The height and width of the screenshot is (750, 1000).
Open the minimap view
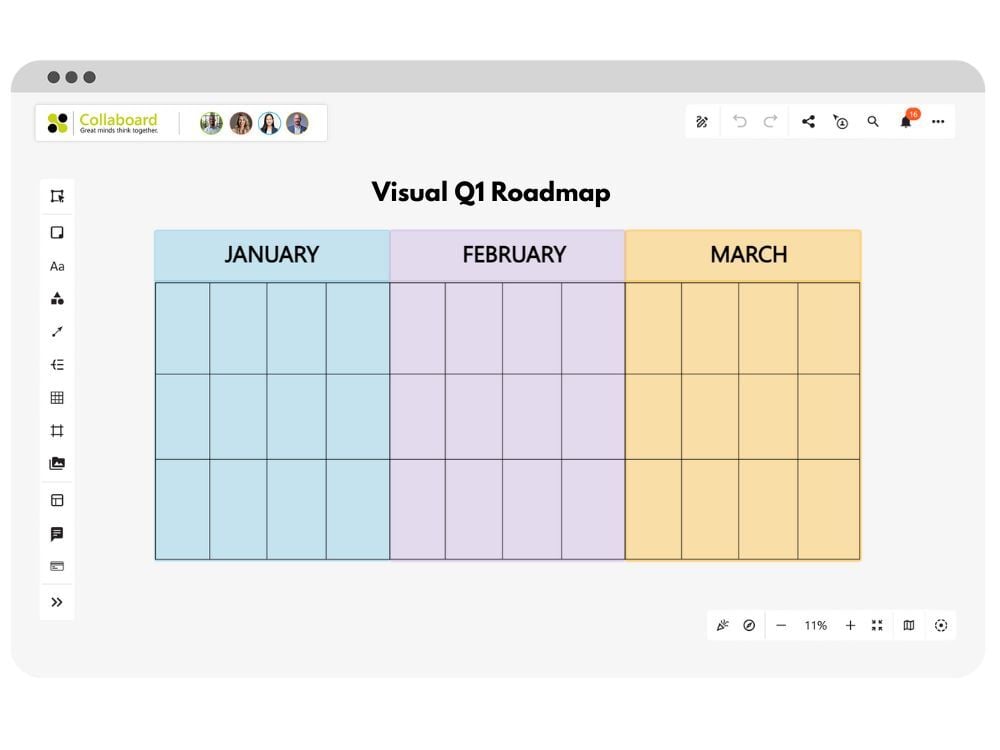(x=907, y=625)
